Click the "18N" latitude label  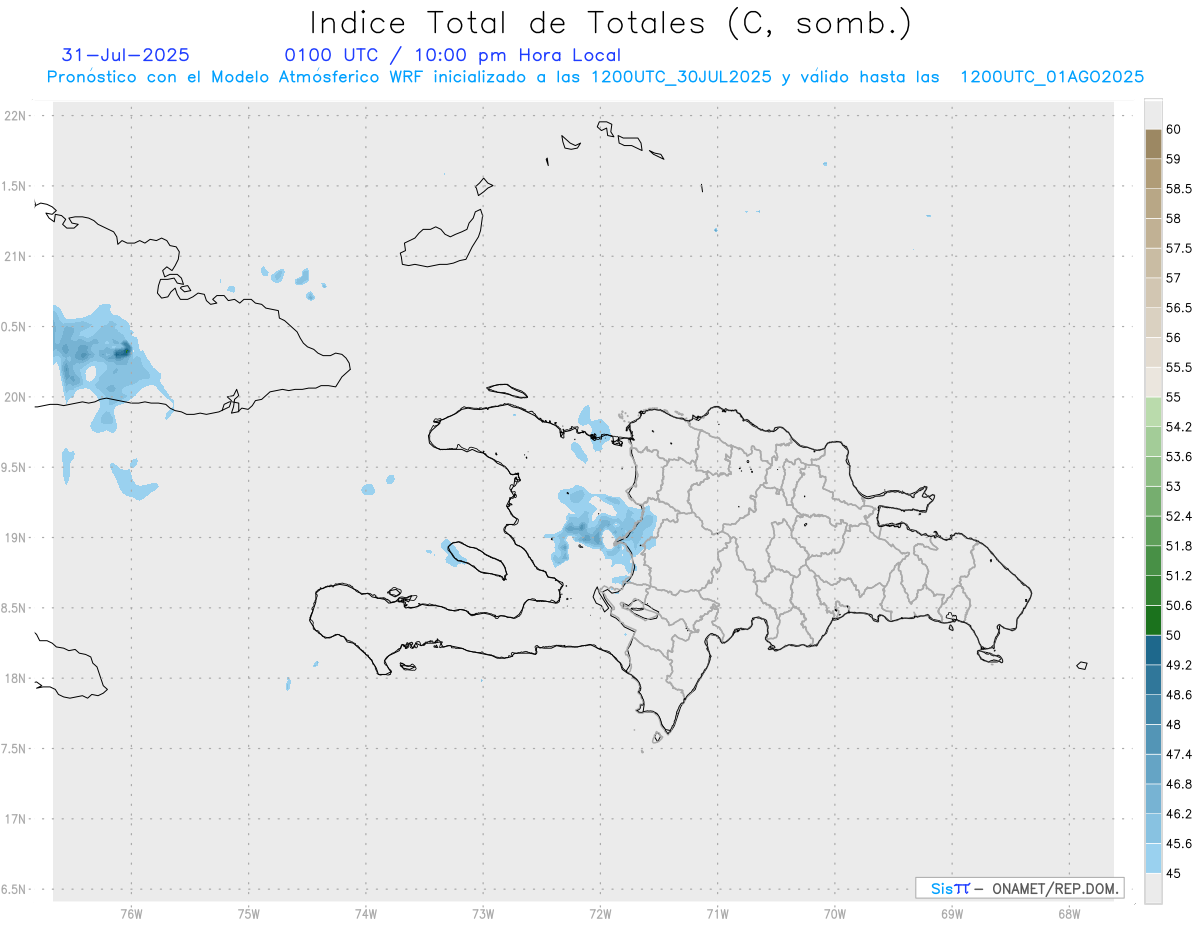[x=14, y=678]
